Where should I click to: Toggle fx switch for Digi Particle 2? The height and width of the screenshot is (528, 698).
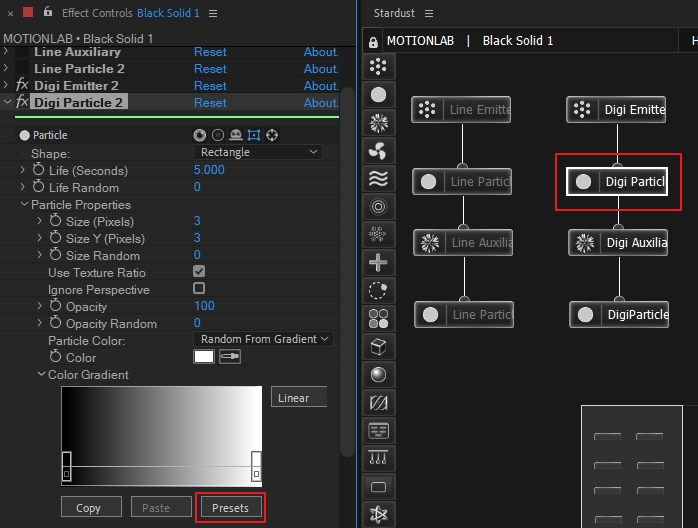pos(22,102)
